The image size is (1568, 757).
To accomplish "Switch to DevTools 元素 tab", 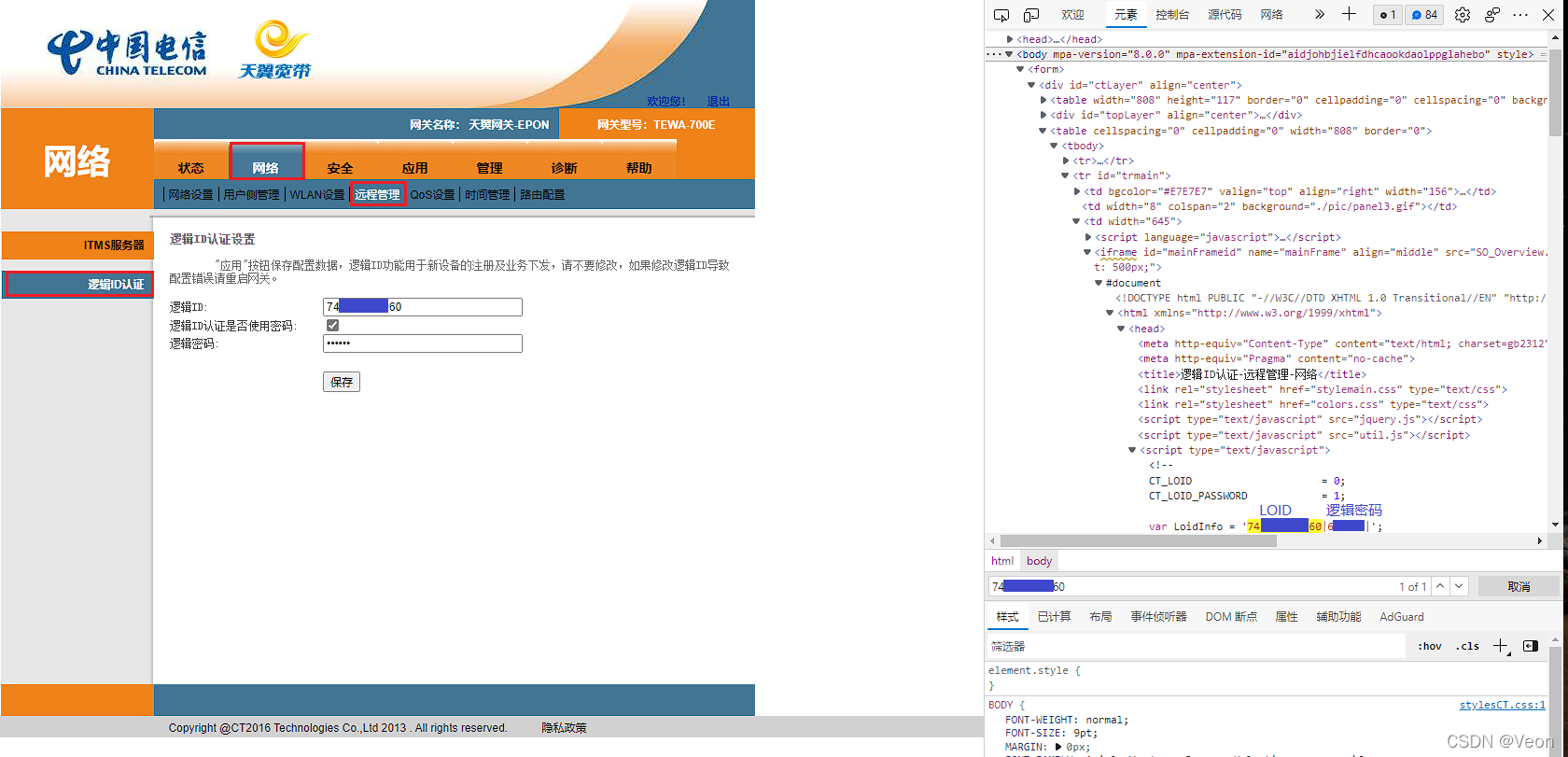I will pyautogui.click(x=1126, y=15).
